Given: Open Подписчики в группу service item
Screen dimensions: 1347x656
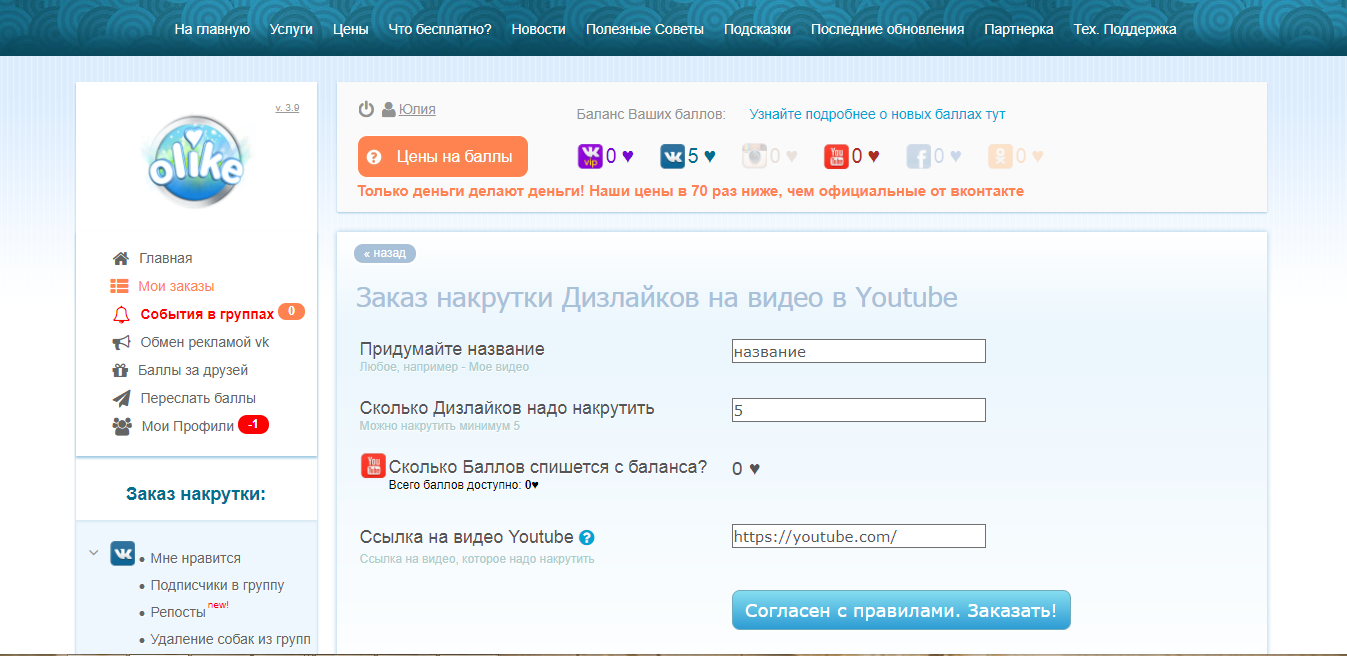Looking at the screenshot, I should pyautogui.click(x=217, y=585).
